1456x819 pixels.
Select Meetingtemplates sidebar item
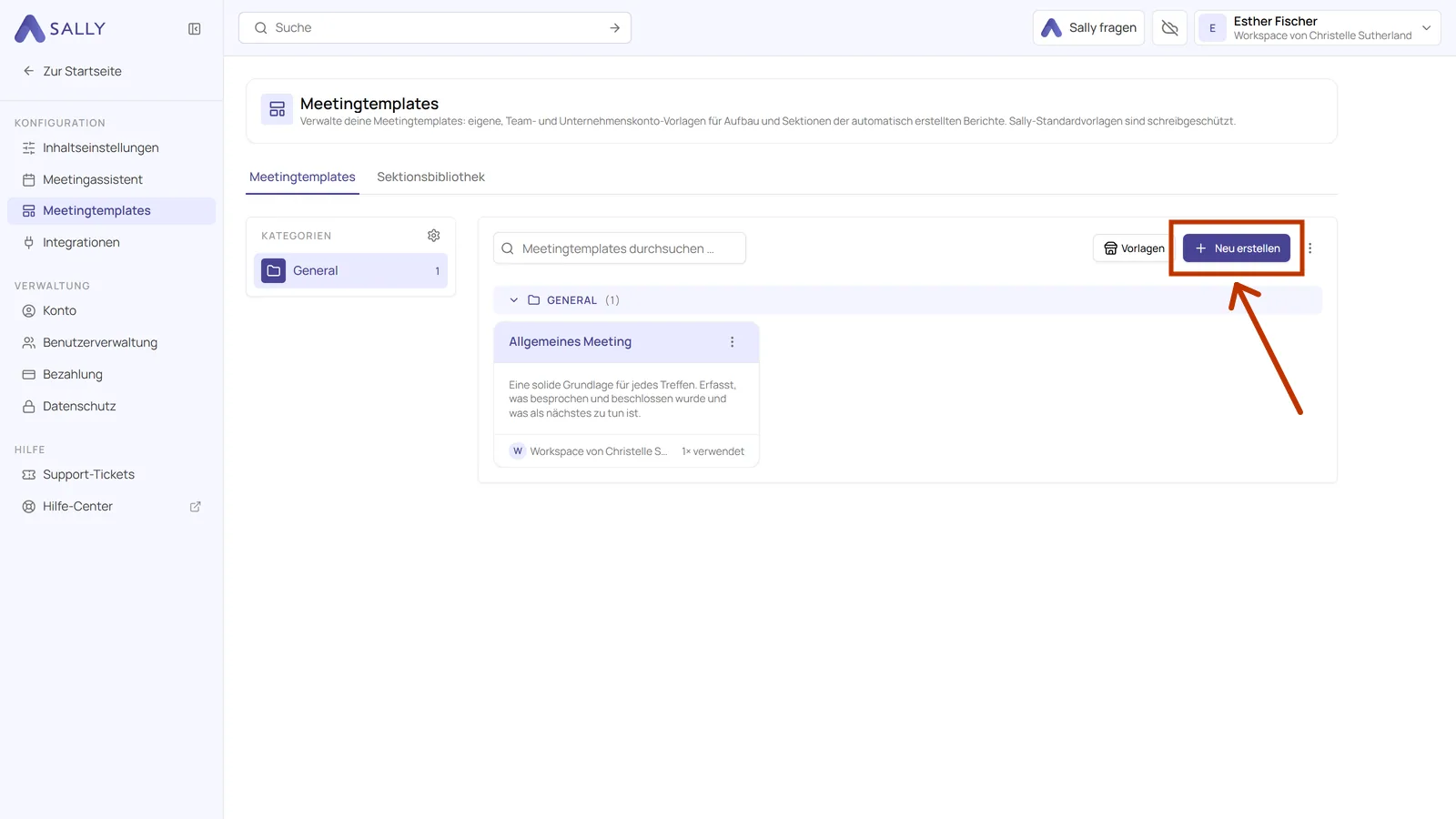click(111, 210)
